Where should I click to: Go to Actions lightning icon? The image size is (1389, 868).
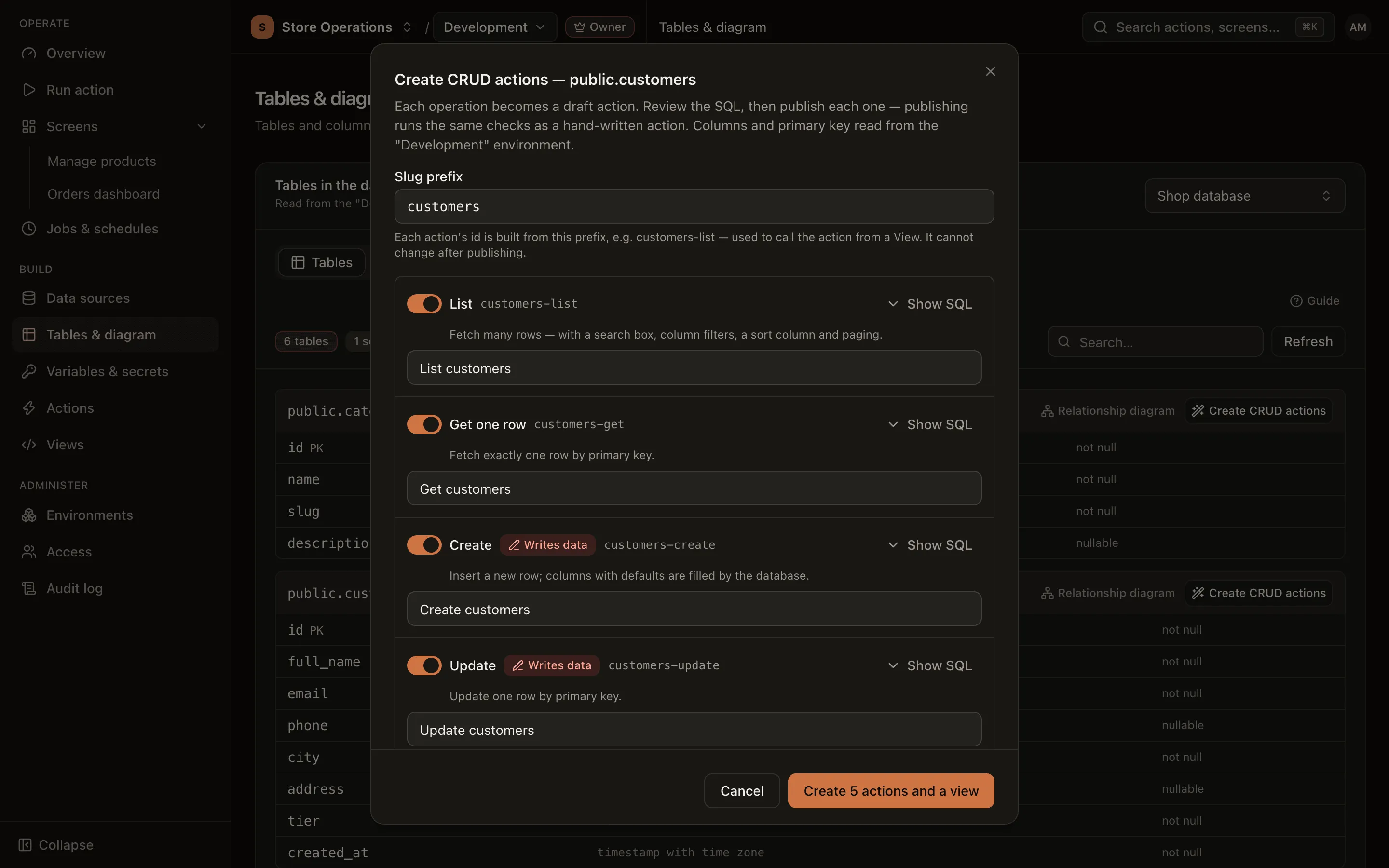coord(29,408)
